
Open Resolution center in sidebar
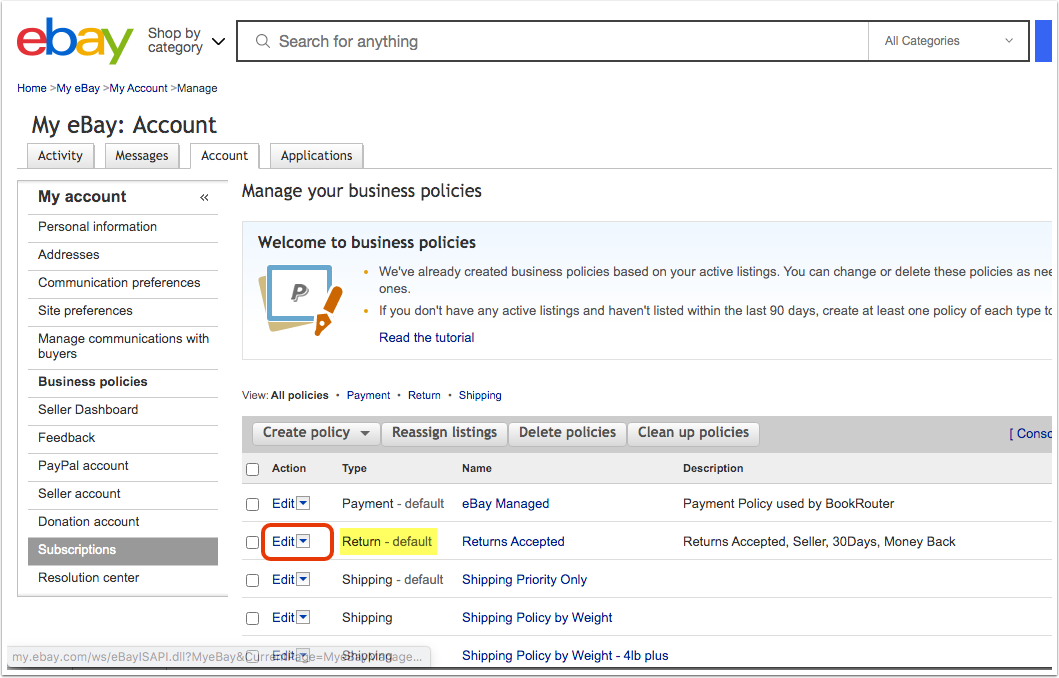pyautogui.click(x=88, y=578)
